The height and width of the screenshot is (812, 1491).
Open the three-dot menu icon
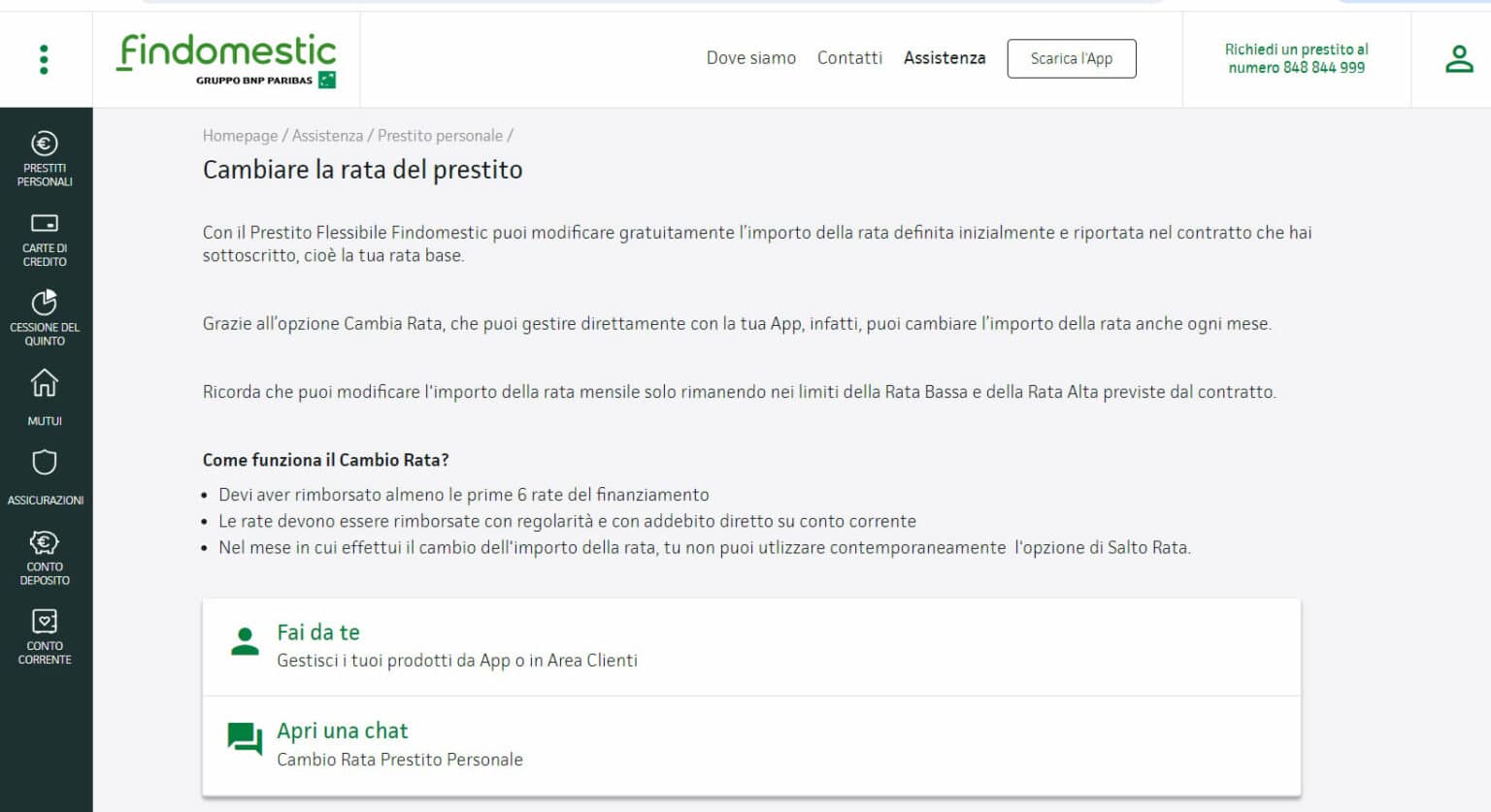(x=44, y=58)
